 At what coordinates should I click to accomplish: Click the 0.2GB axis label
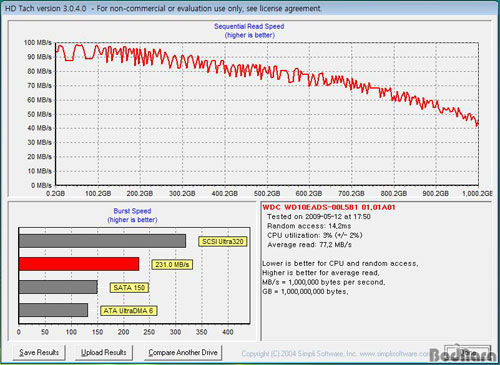point(55,194)
